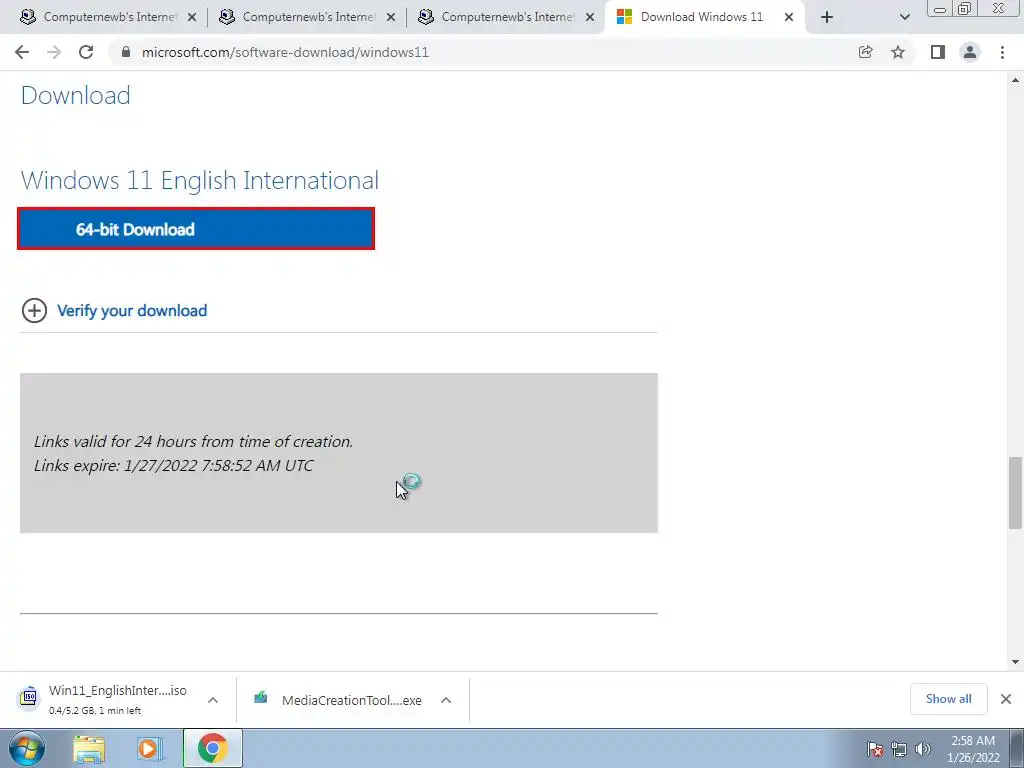Screen dimensions: 1024x768
Task: Open the Windows Start menu
Action: coord(27,748)
